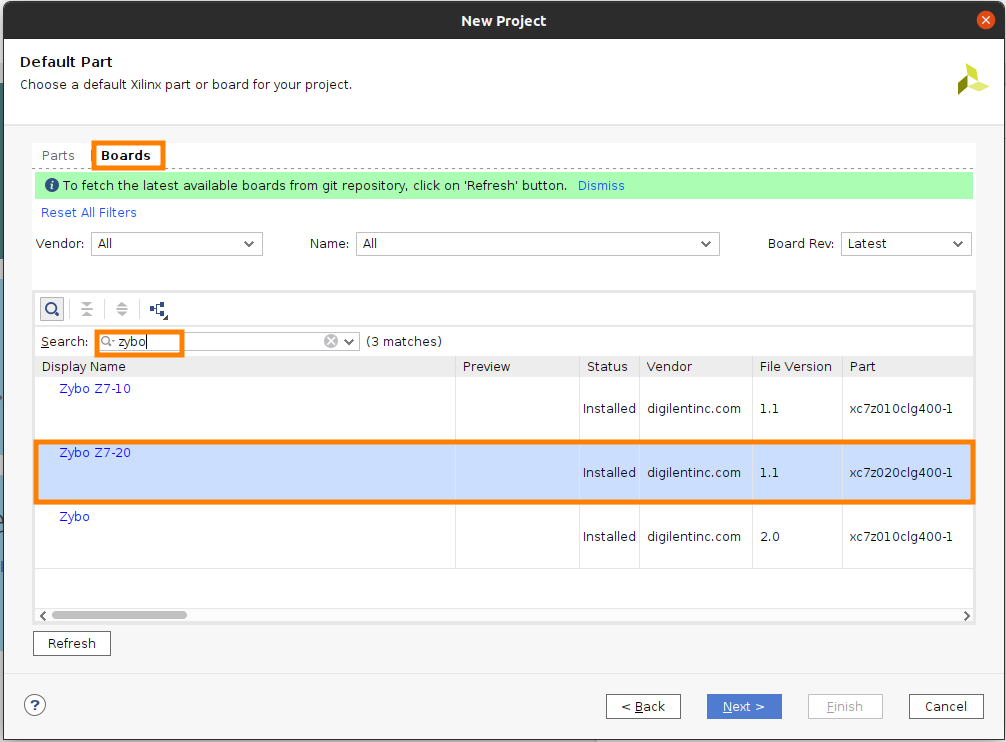
Task: Click the info icon in green banner
Action: click(x=51, y=185)
